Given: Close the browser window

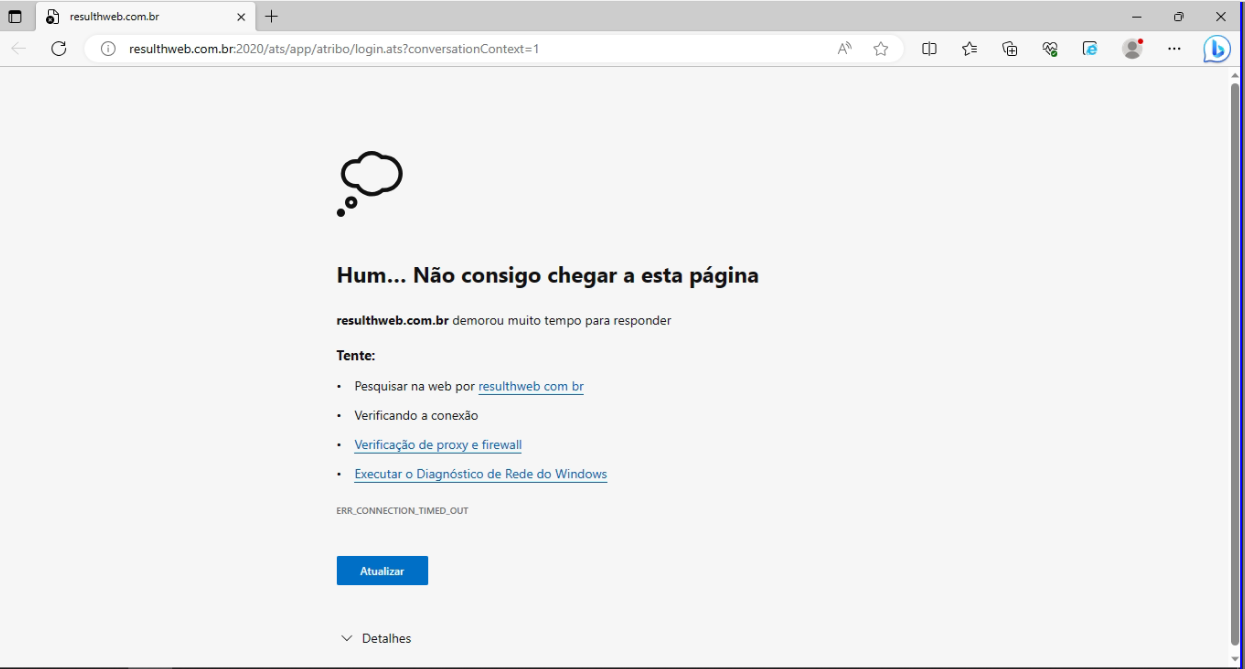Looking at the screenshot, I should point(1220,17).
